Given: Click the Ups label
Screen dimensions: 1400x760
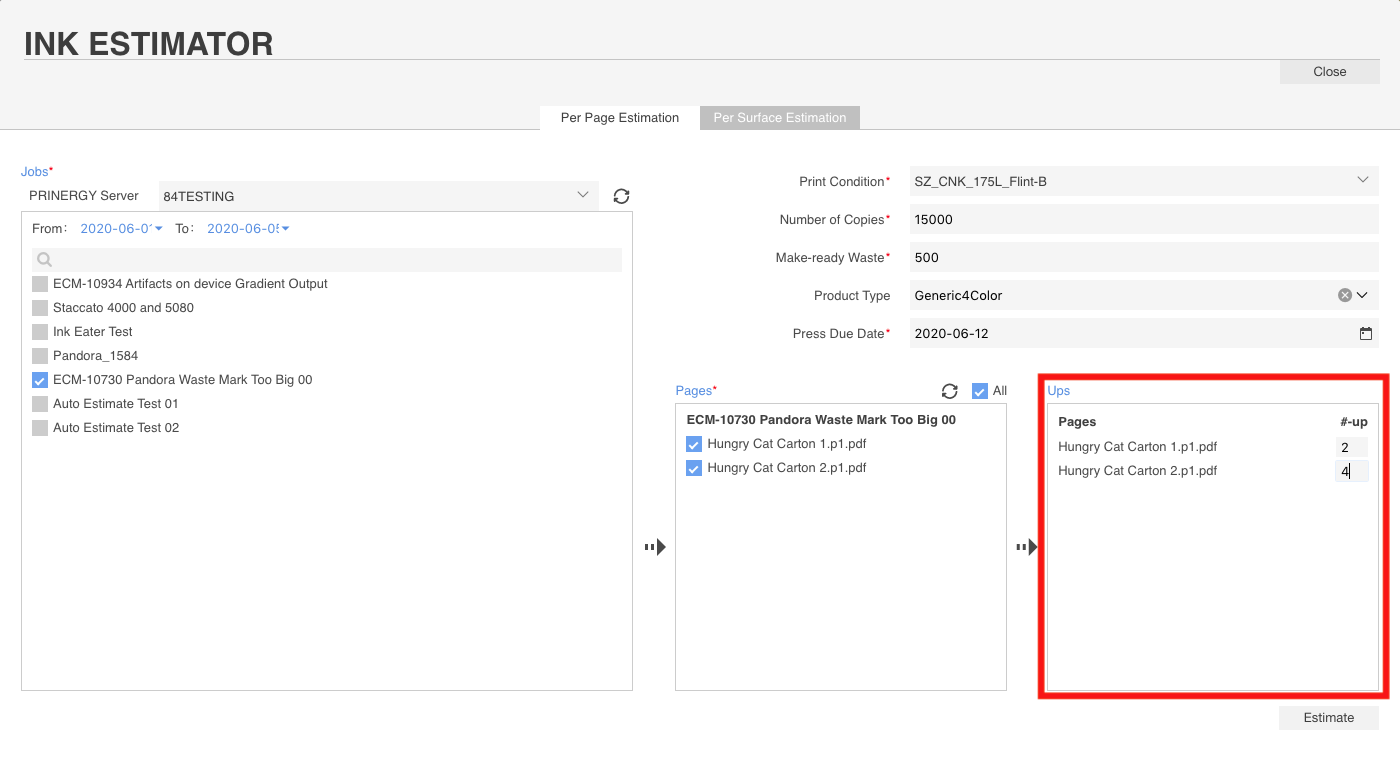Looking at the screenshot, I should (x=1059, y=391).
